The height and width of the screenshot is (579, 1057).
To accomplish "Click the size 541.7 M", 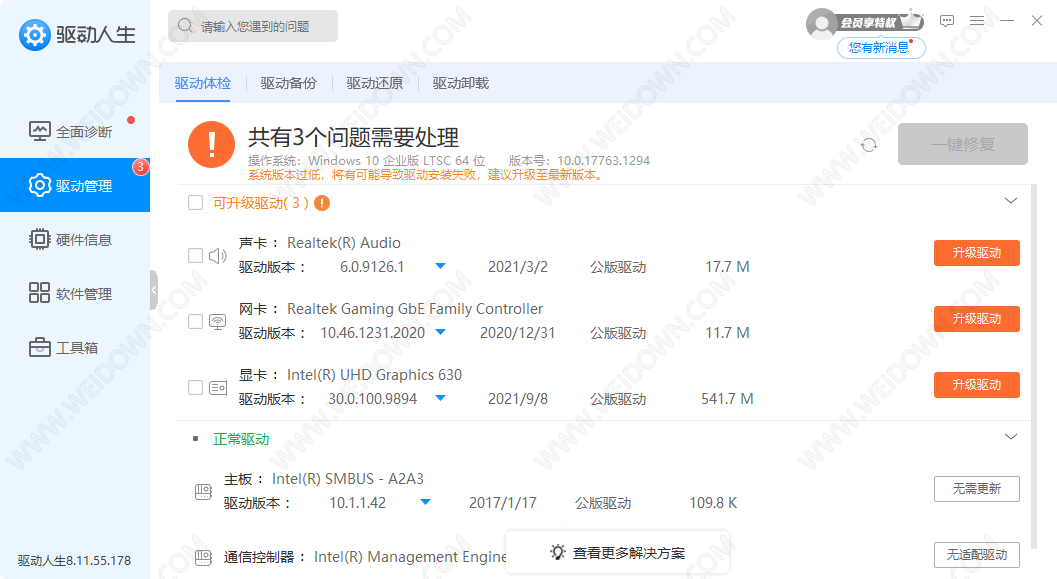I will pyautogui.click(x=727, y=399).
